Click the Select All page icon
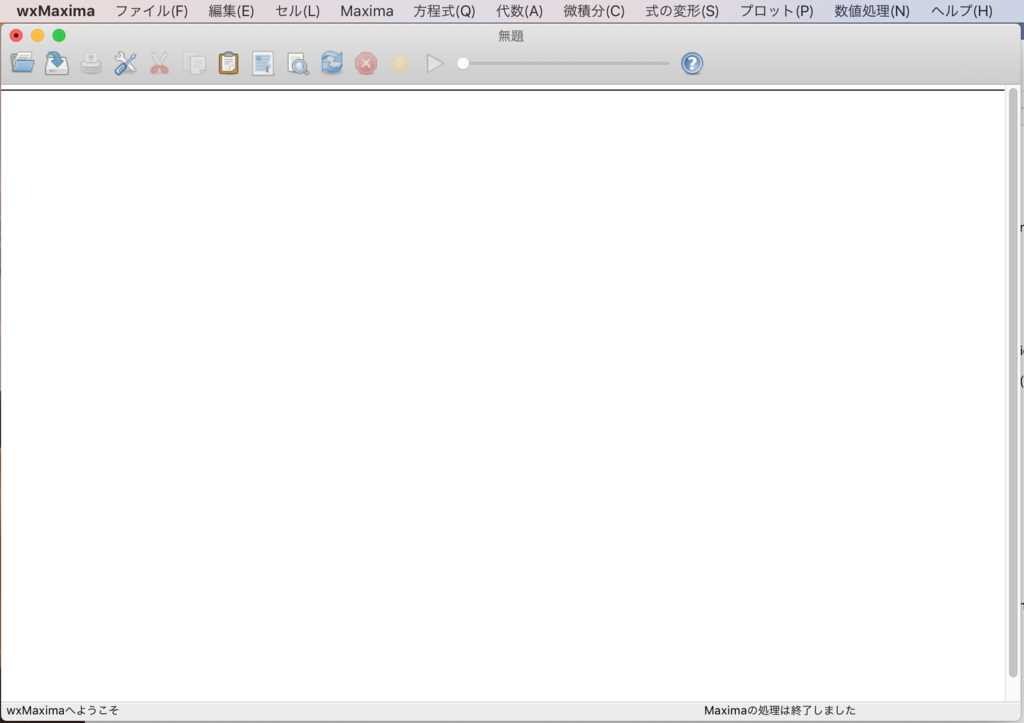 pyautogui.click(x=263, y=63)
